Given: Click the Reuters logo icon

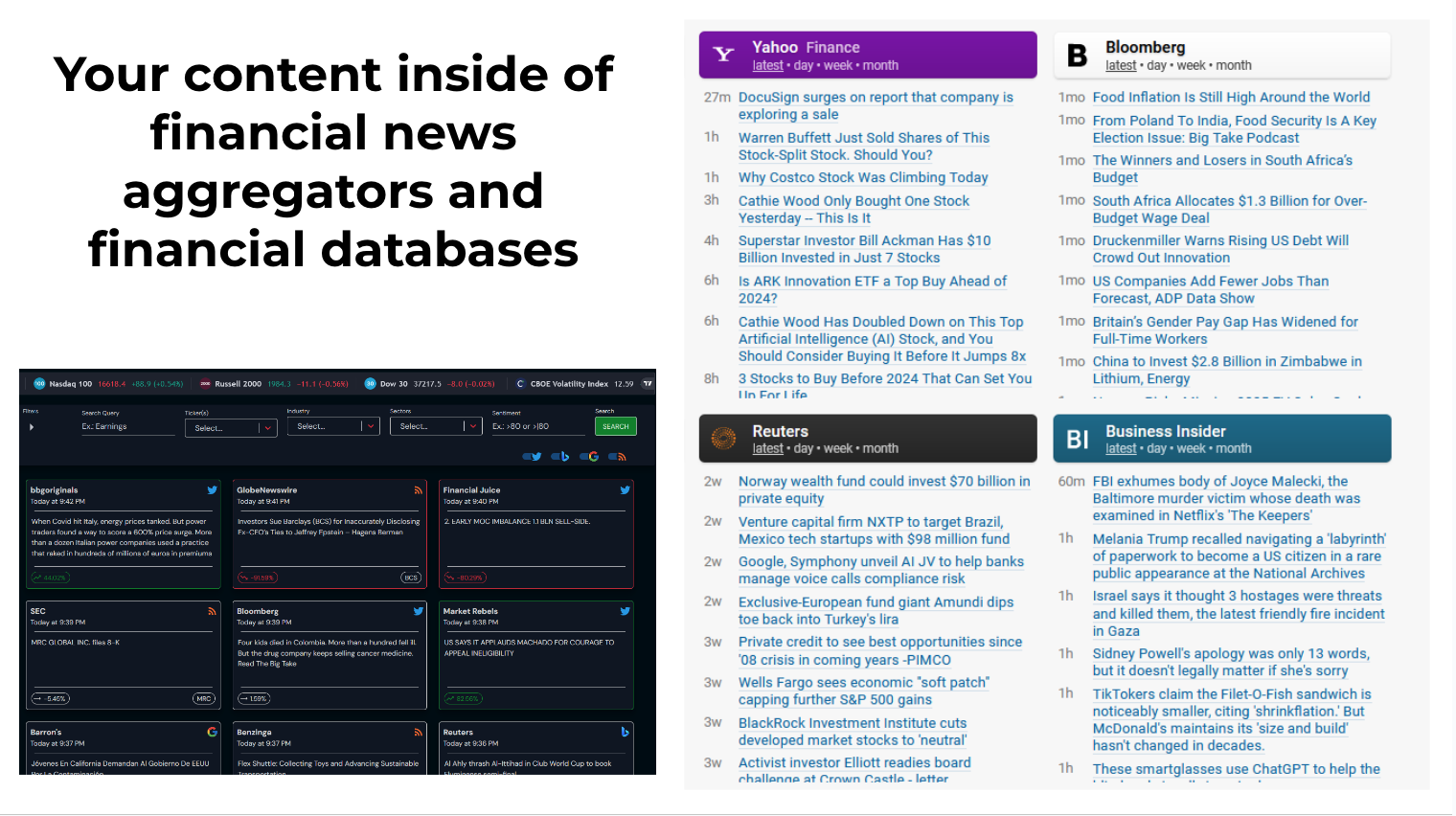Looking at the screenshot, I should click(723, 439).
